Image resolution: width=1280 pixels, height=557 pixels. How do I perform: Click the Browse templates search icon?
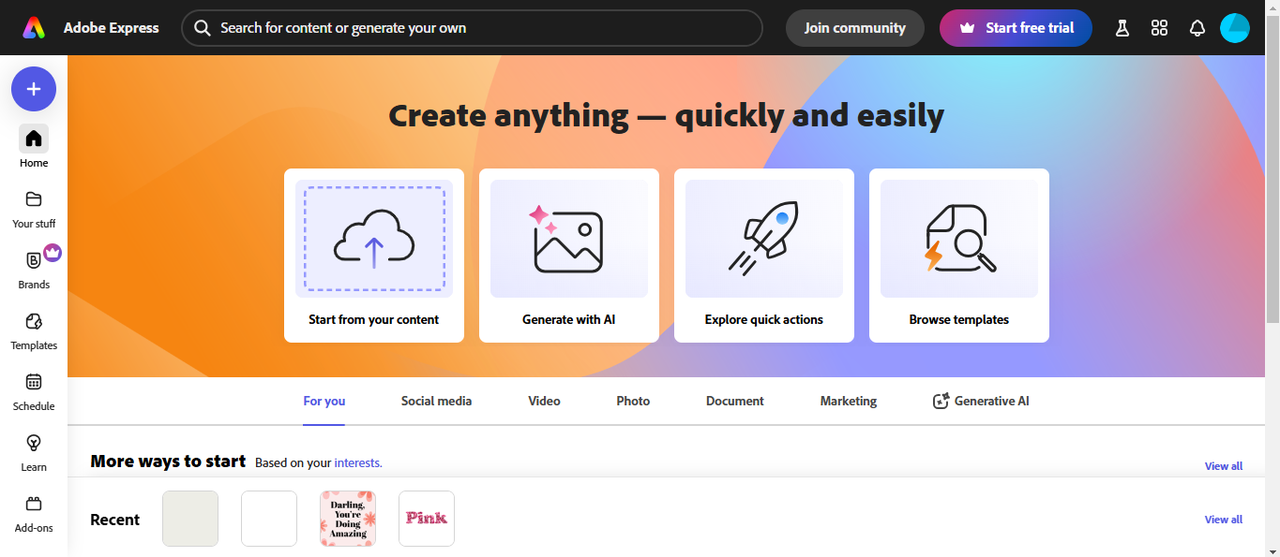pyautogui.click(x=960, y=238)
